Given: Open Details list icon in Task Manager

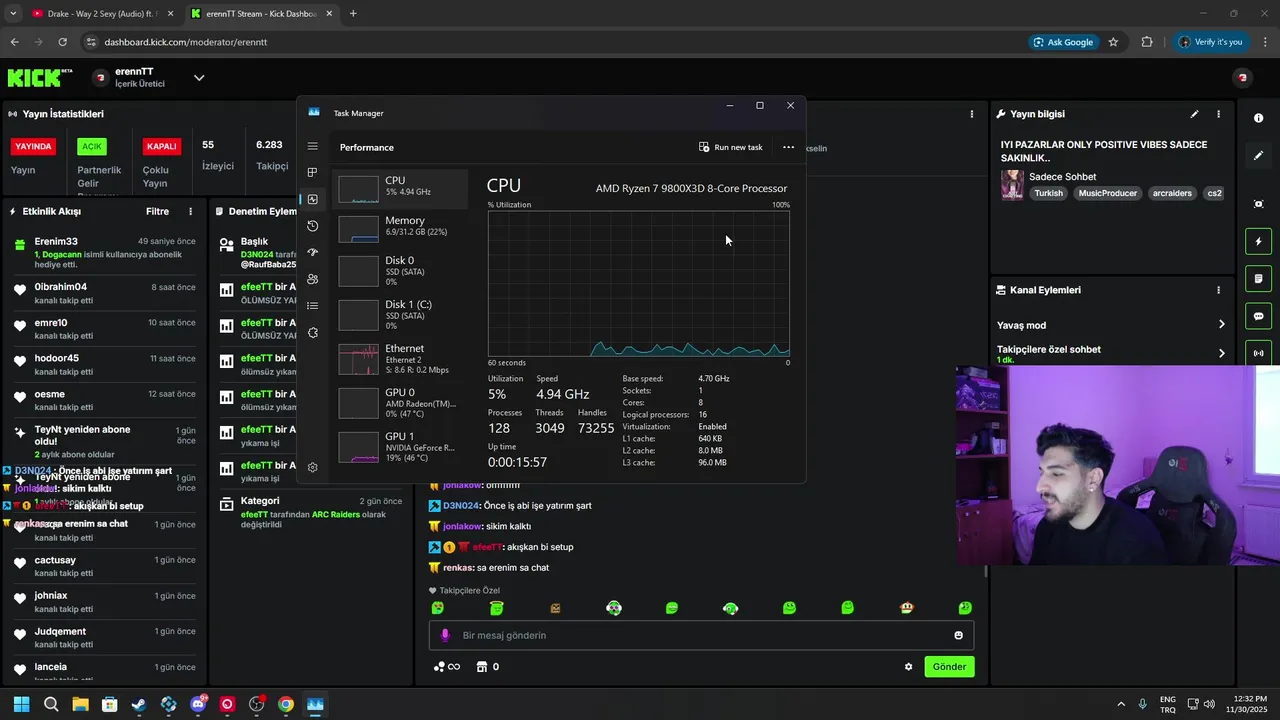Looking at the screenshot, I should tap(313, 306).
